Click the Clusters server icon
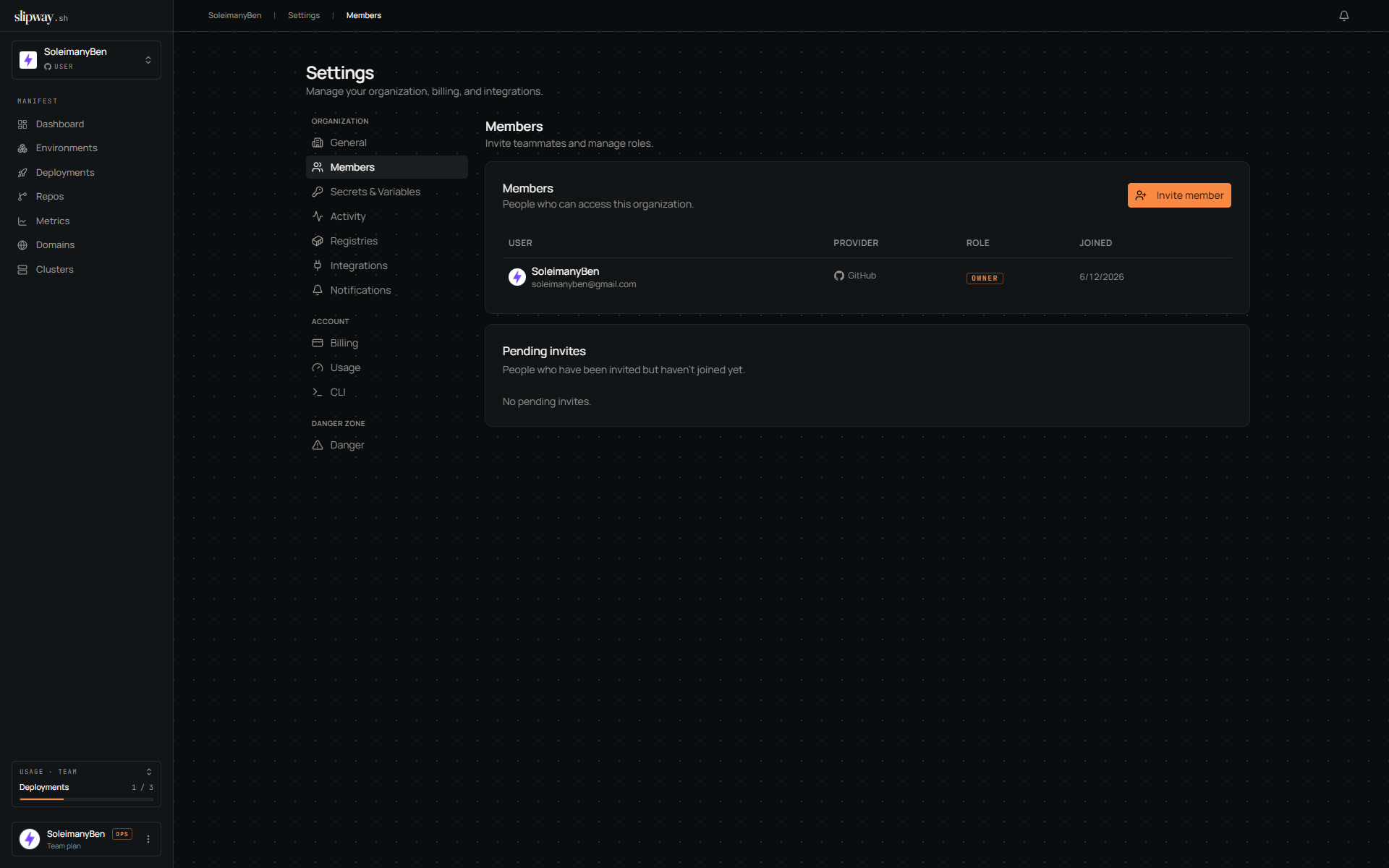The height and width of the screenshot is (868, 1389). (22, 270)
